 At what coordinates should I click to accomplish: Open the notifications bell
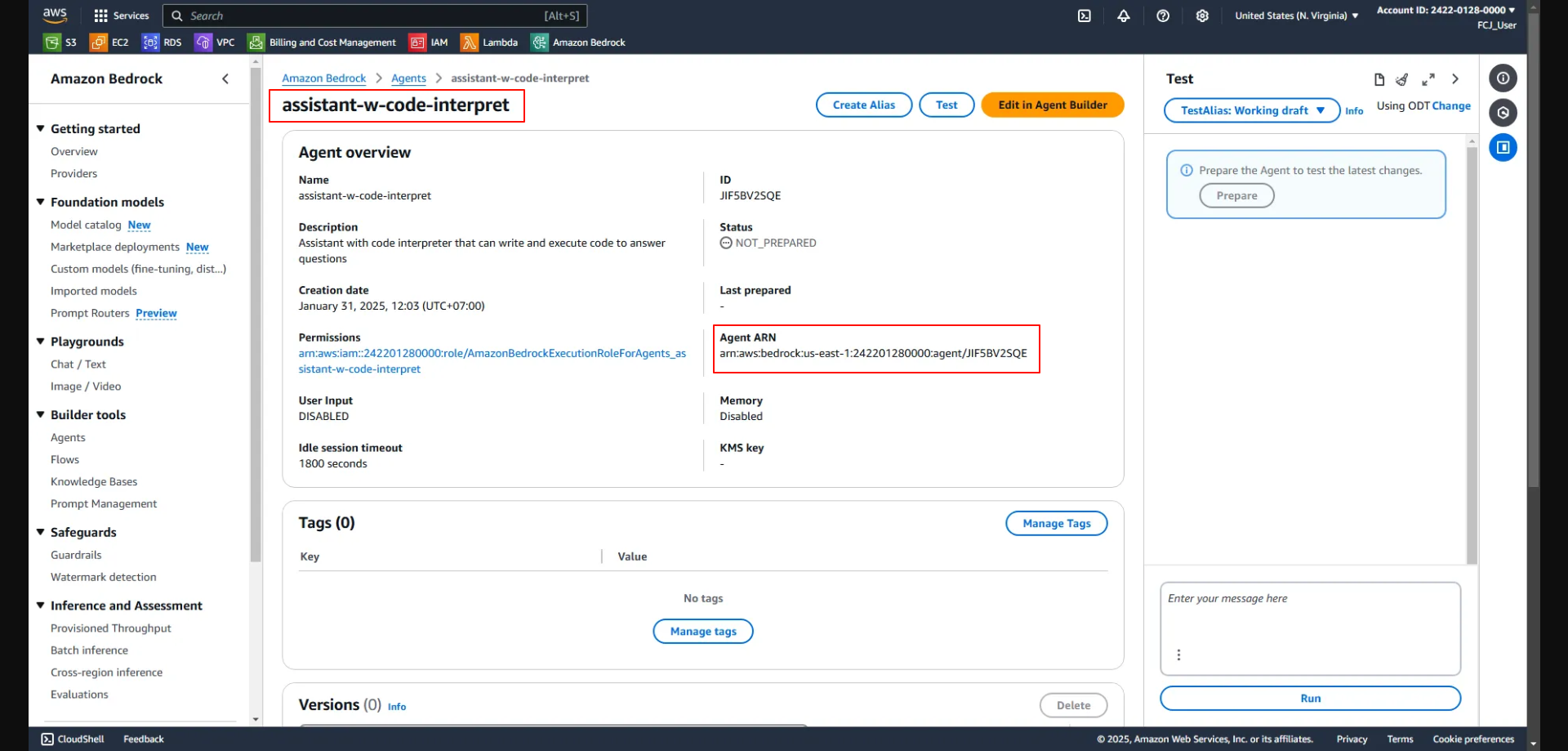tap(1124, 16)
